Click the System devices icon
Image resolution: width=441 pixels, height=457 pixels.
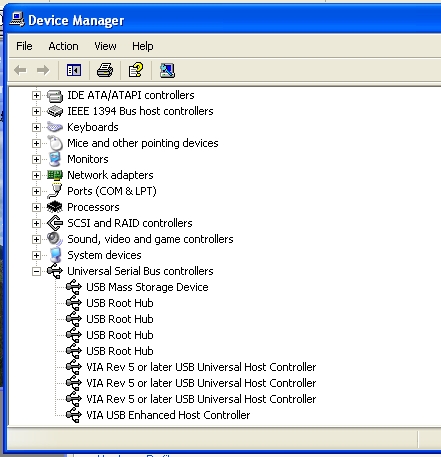tap(55, 255)
